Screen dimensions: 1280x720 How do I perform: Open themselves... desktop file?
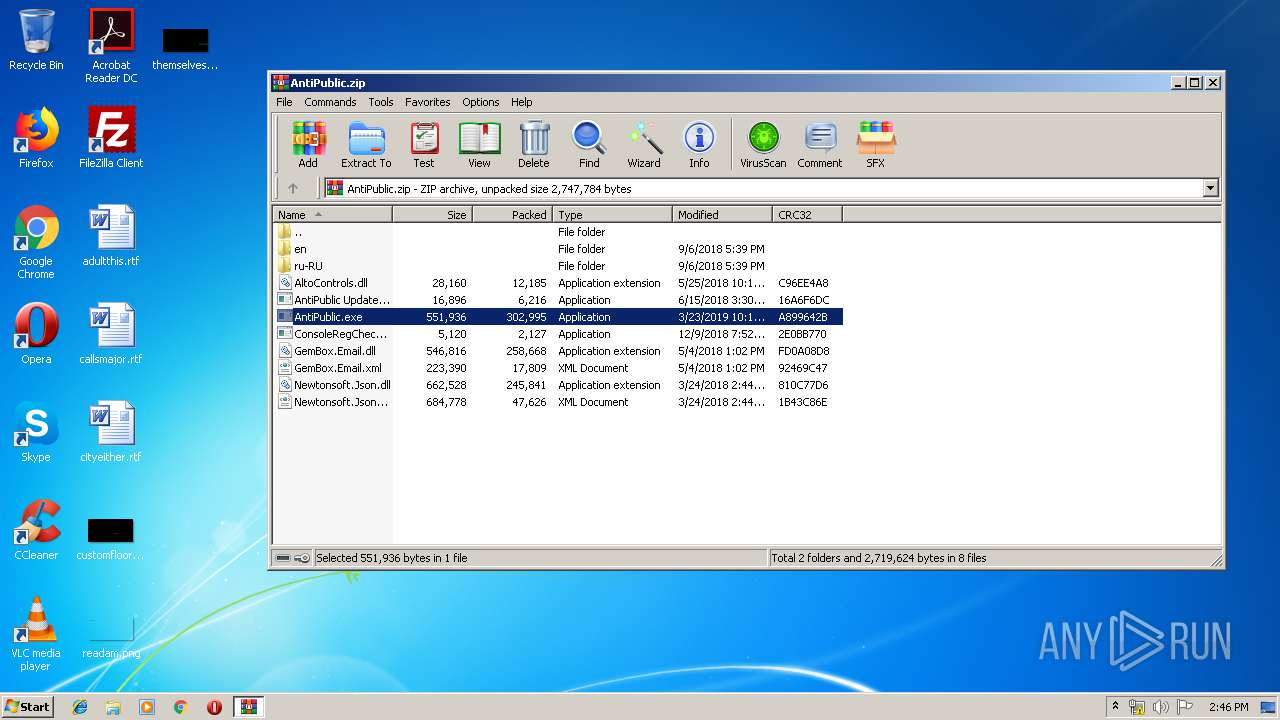pyautogui.click(x=185, y=48)
